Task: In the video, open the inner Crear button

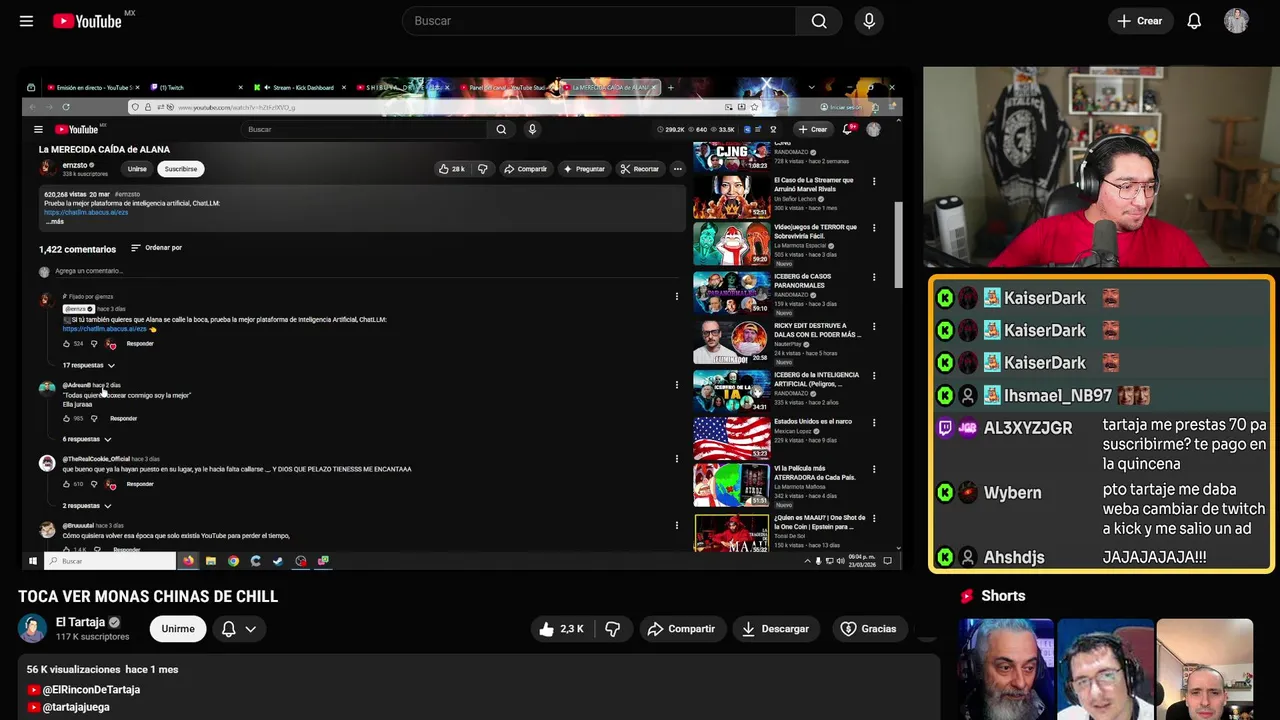Action: [812, 129]
